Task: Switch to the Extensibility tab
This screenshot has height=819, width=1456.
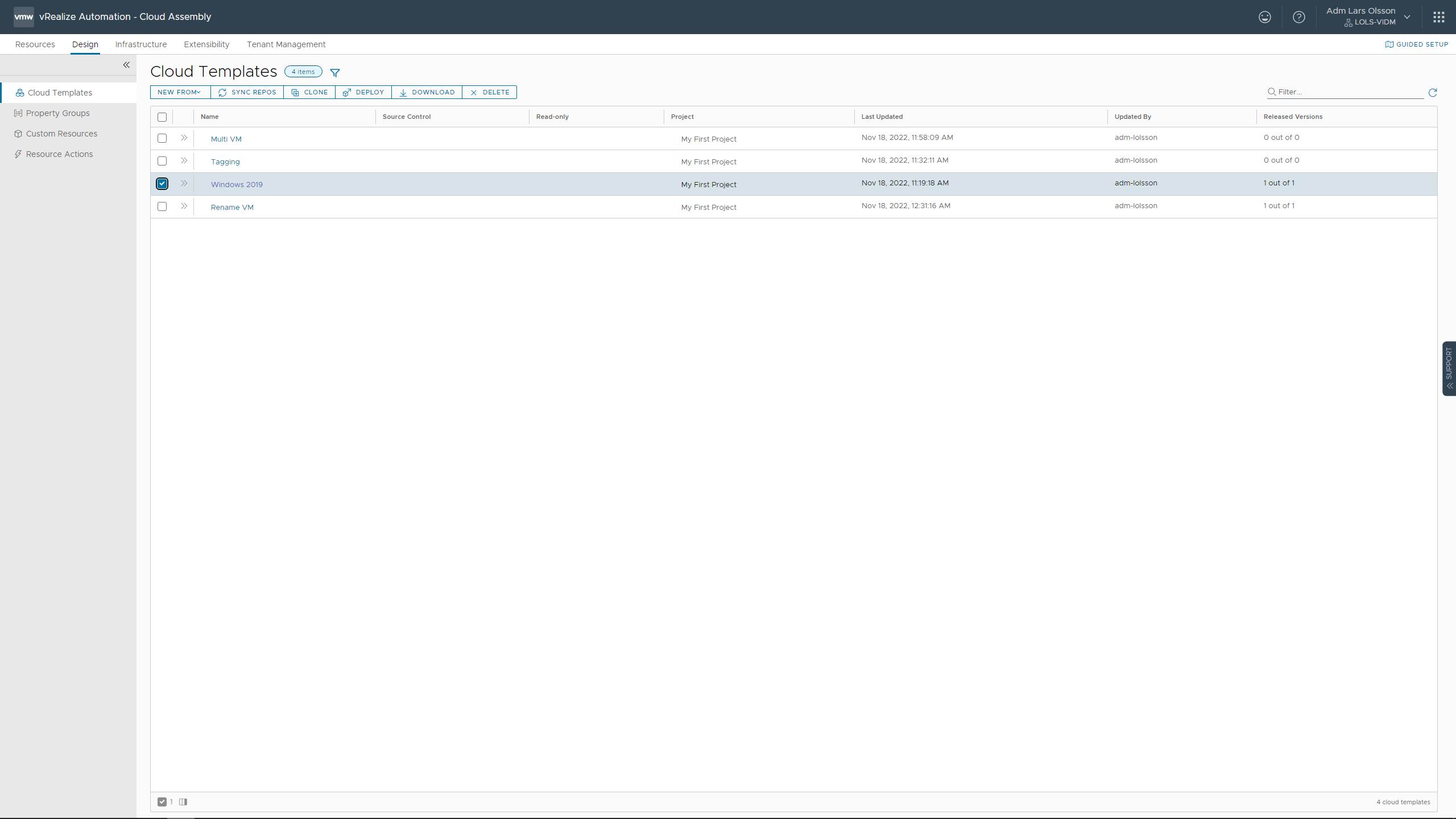Action: pos(206,44)
